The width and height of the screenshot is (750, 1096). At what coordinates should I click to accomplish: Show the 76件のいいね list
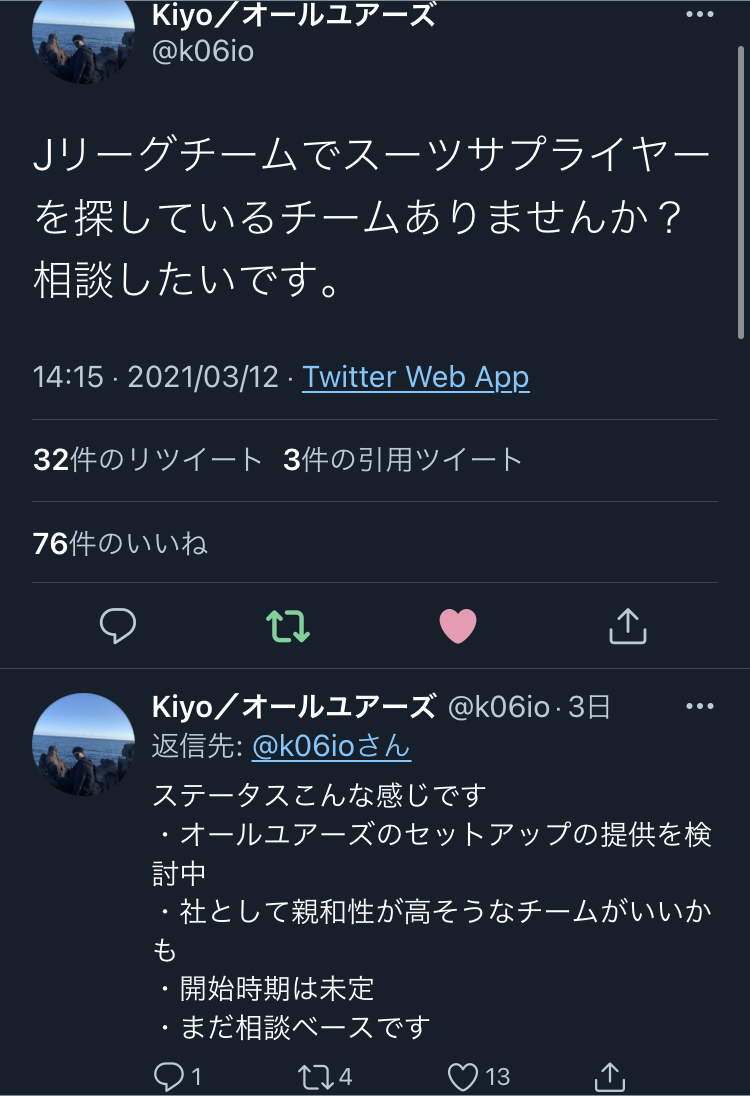click(120, 544)
